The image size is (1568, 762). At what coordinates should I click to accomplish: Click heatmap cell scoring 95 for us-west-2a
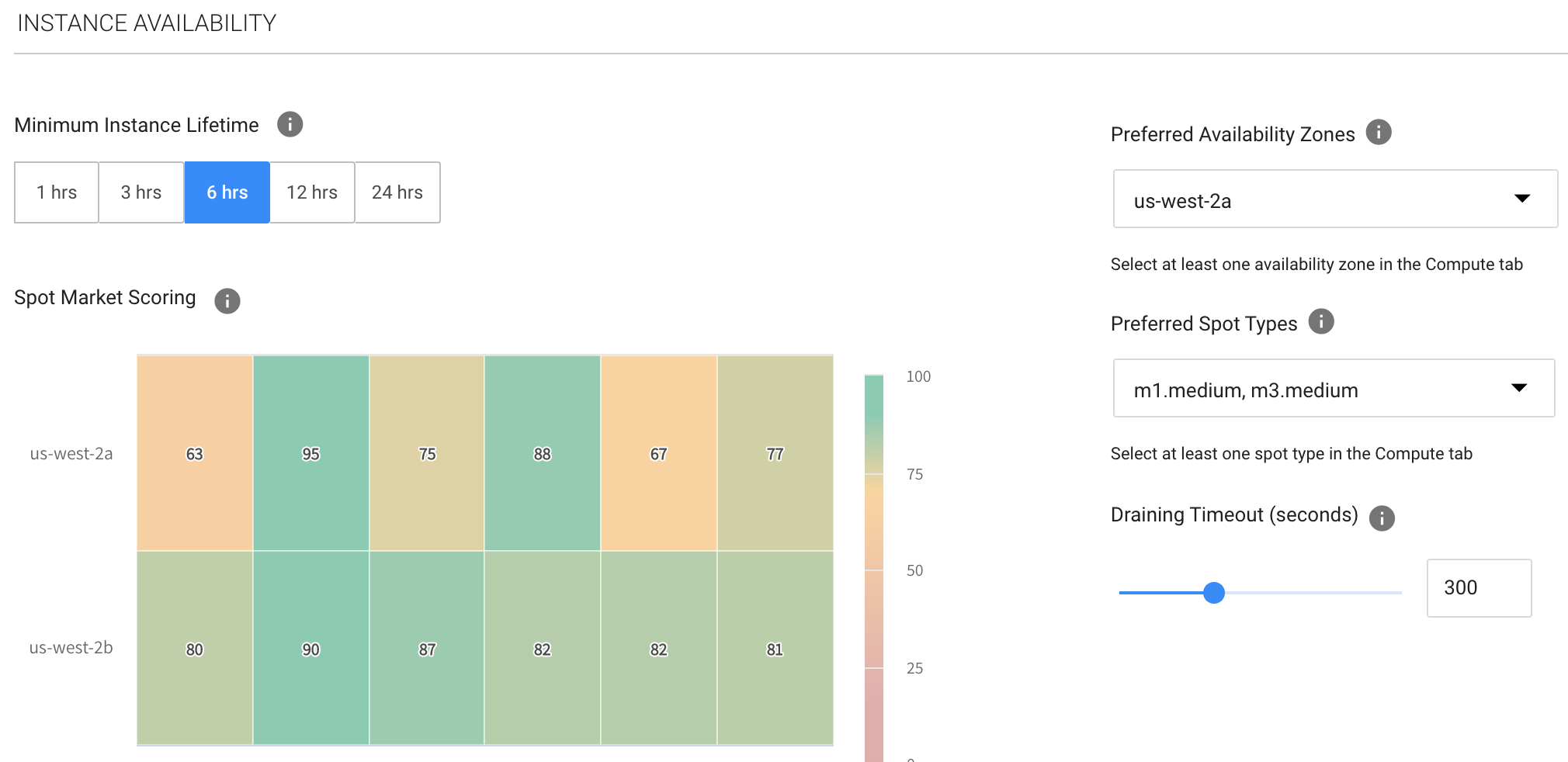tap(310, 453)
